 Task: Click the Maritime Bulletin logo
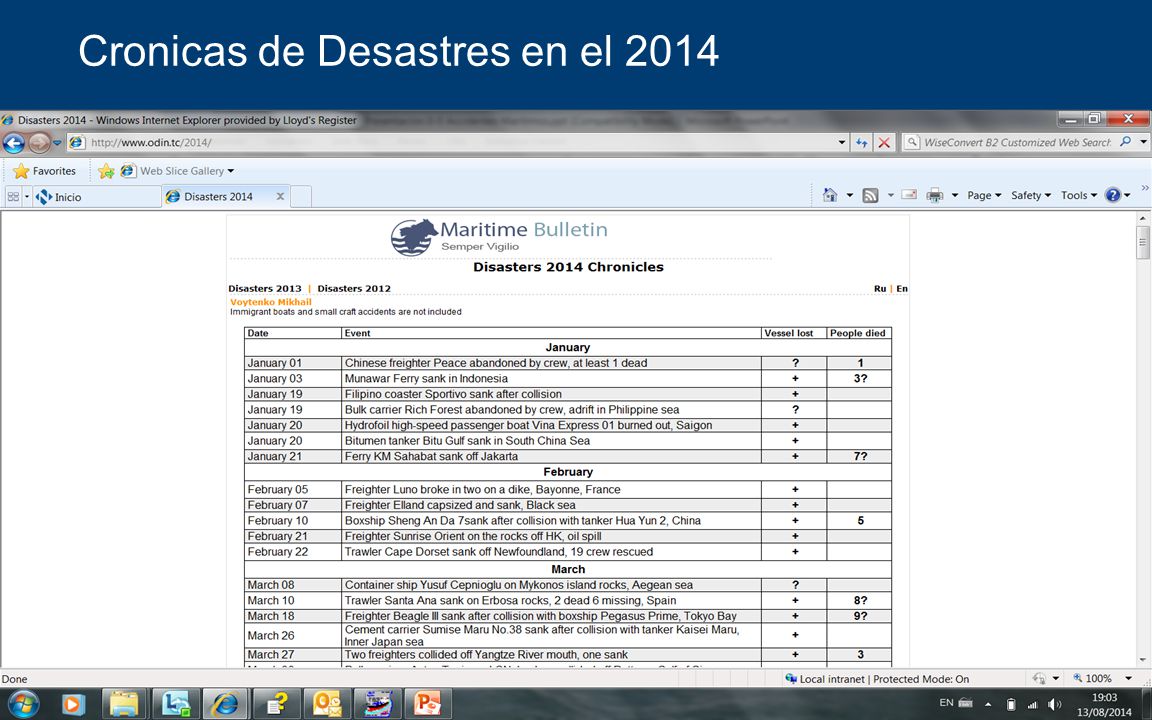tap(500, 237)
